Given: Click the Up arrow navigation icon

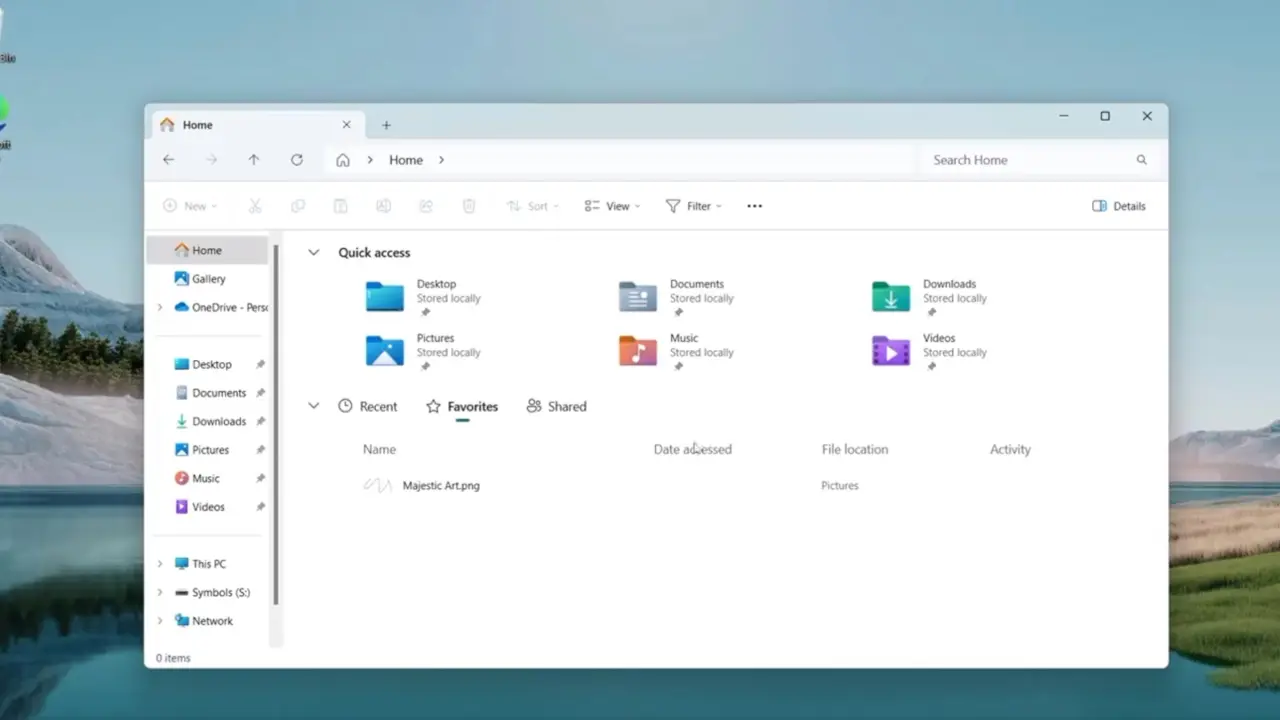Looking at the screenshot, I should 254,160.
